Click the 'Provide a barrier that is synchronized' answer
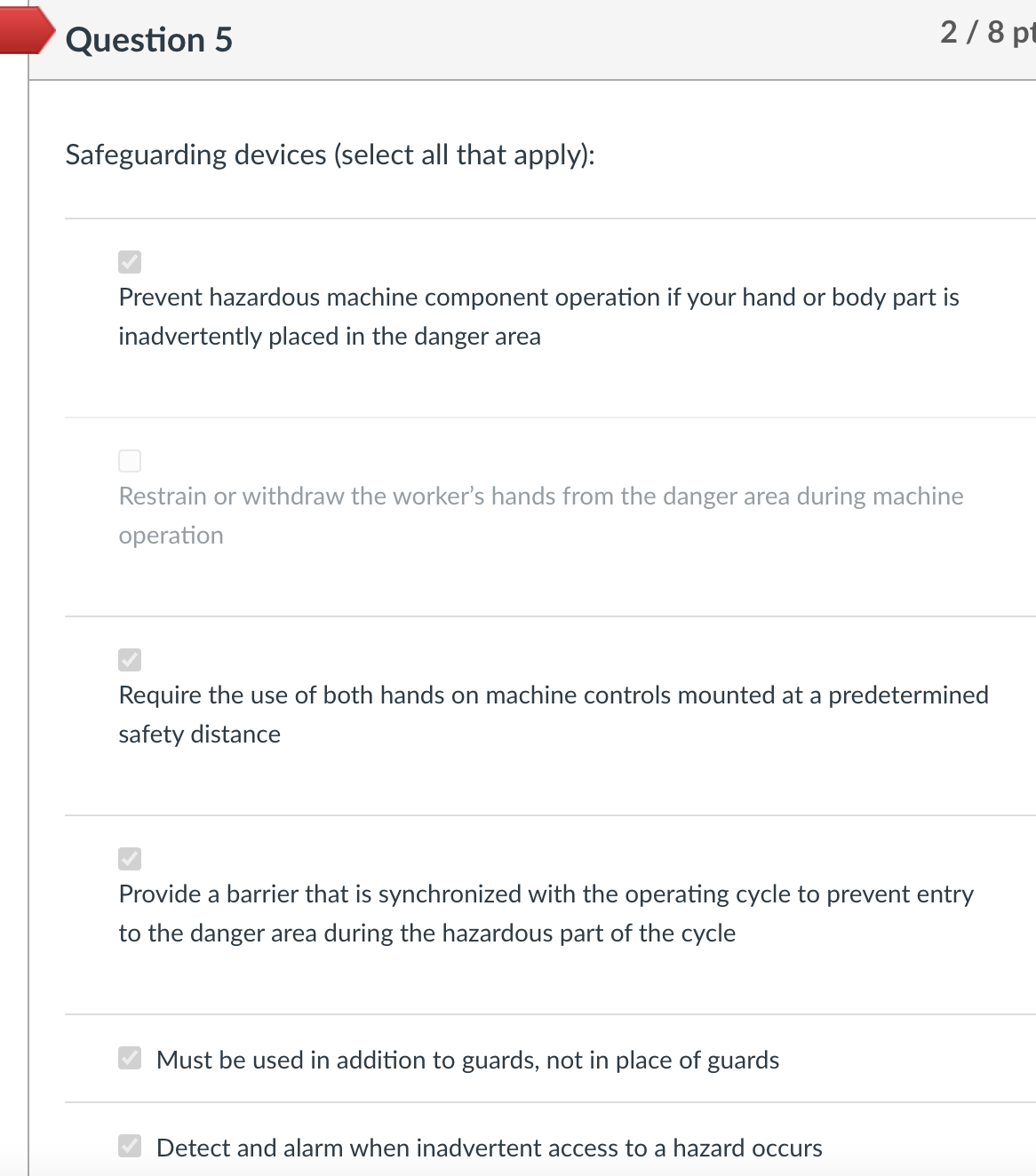The width and height of the screenshot is (1036, 1176). click(x=546, y=913)
